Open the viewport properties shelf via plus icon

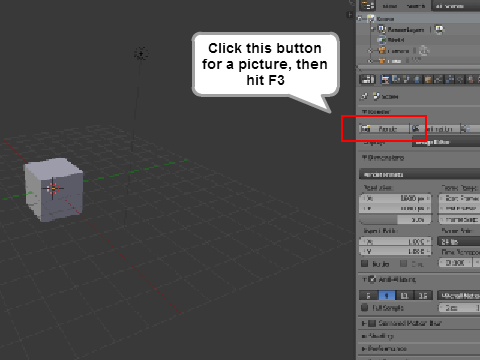pyautogui.click(x=350, y=15)
